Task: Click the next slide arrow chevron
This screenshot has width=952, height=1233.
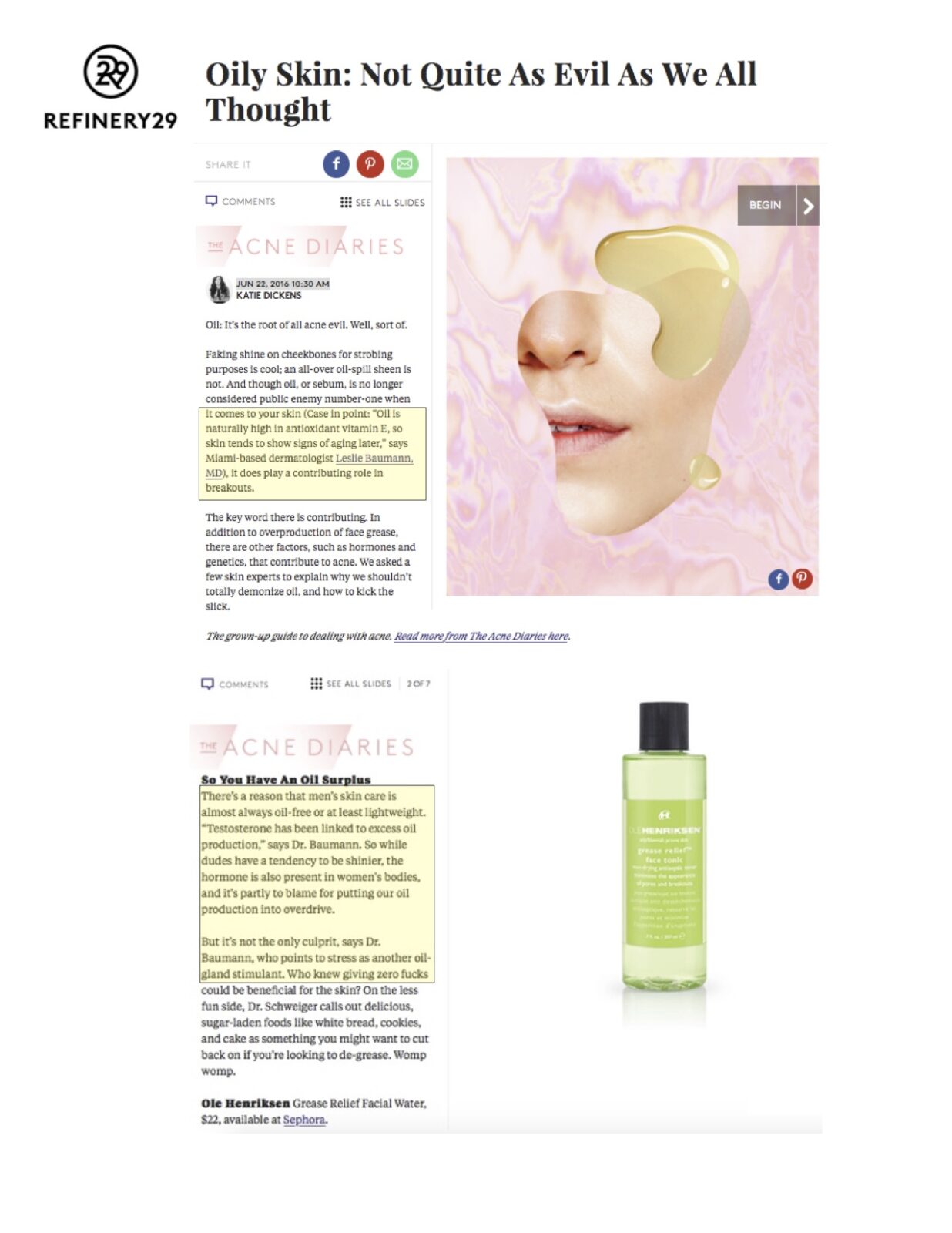Action: [x=808, y=206]
